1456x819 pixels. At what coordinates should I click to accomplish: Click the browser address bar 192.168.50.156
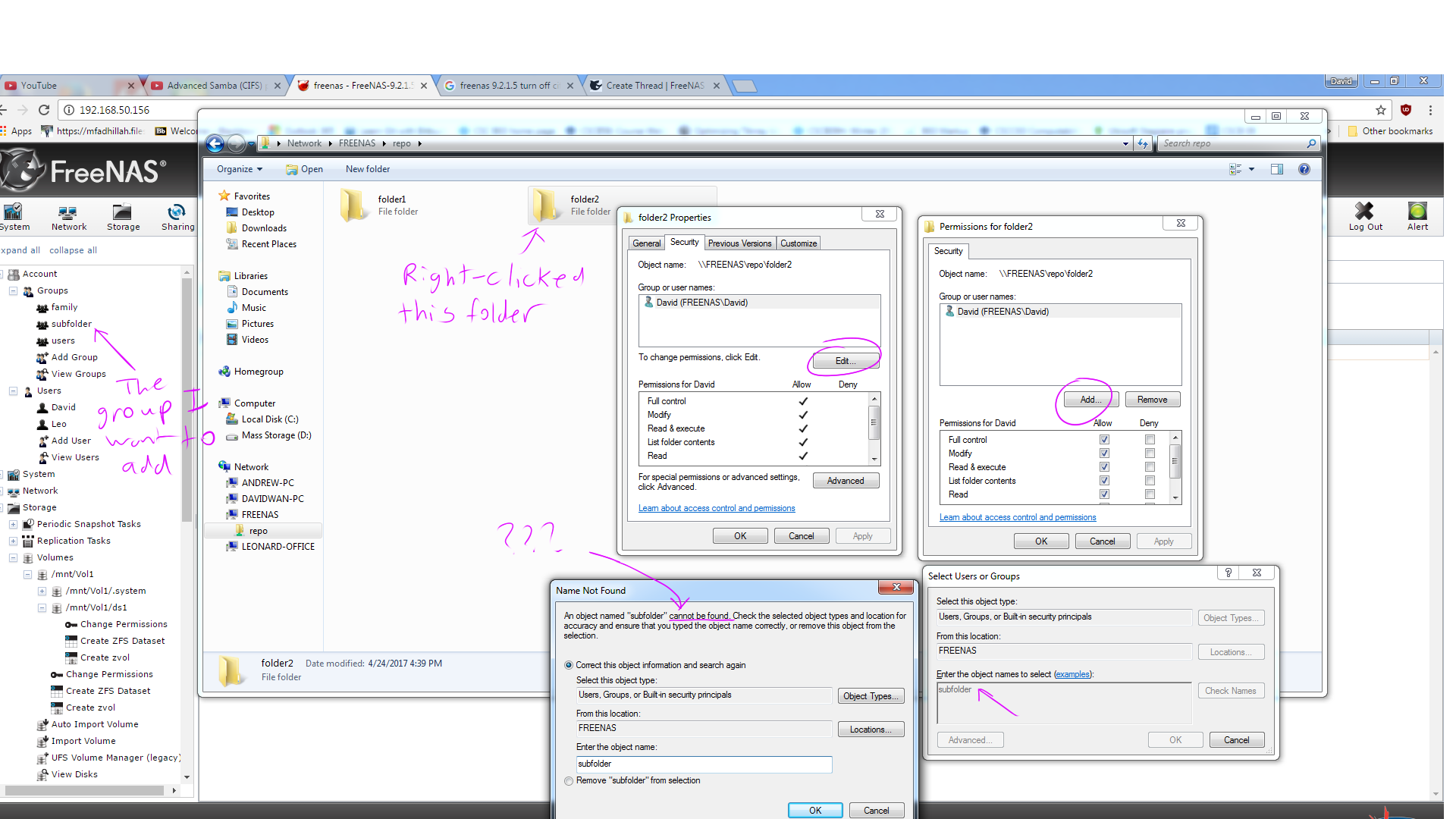[114, 110]
